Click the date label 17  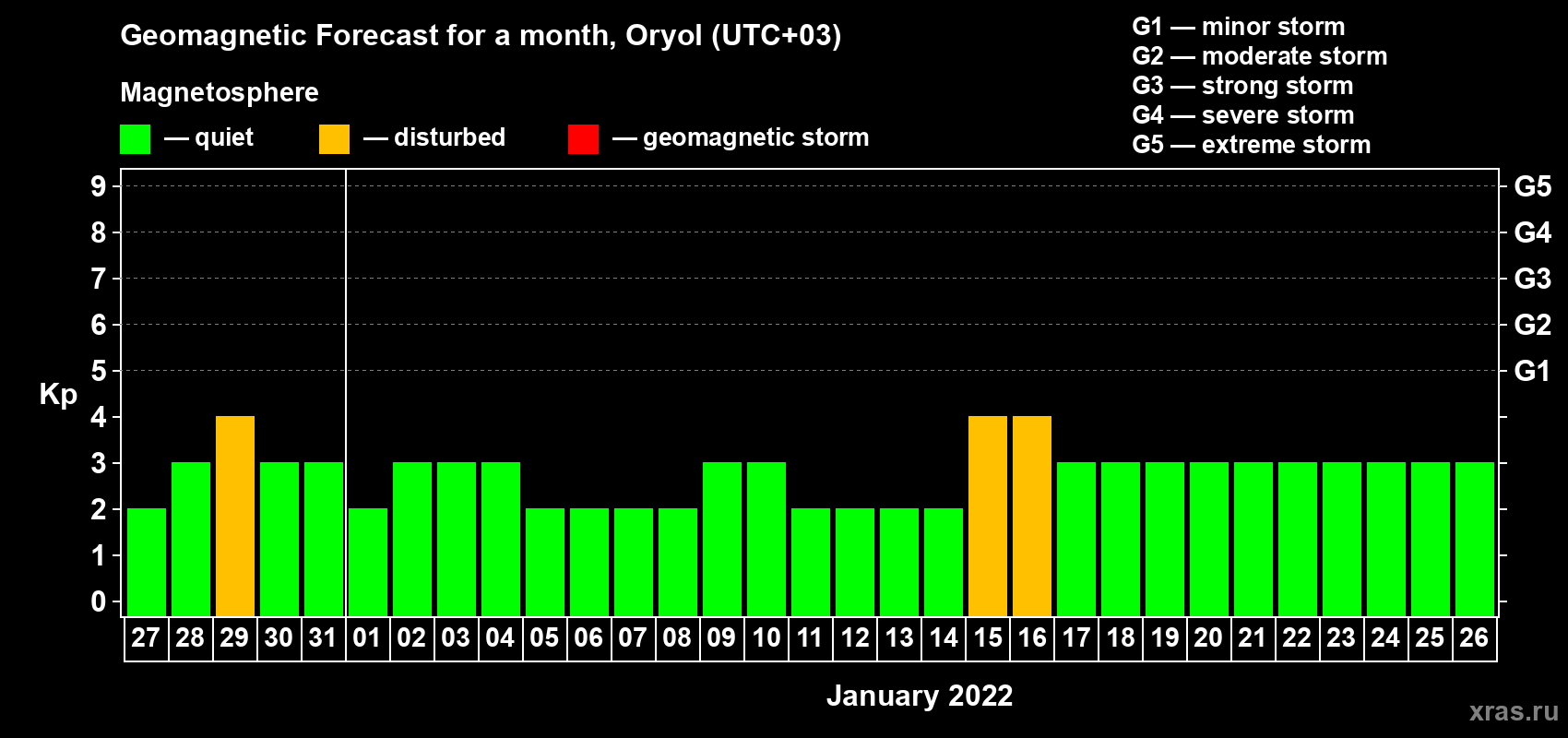coord(1075,638)
